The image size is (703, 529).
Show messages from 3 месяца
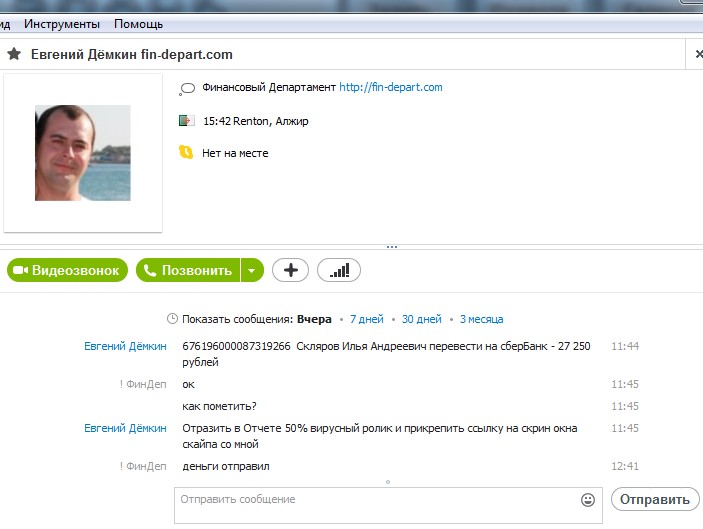482,319
